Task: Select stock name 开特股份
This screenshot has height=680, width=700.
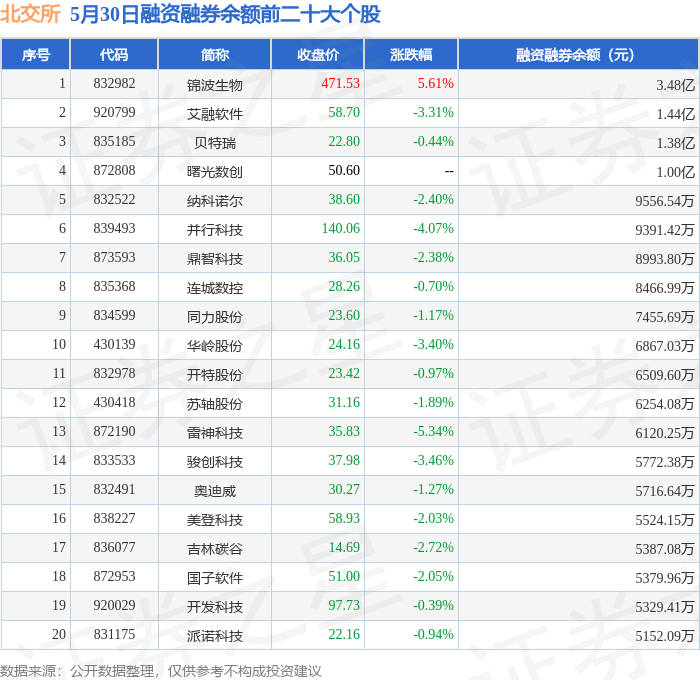Action: click(x=215, y=375)
